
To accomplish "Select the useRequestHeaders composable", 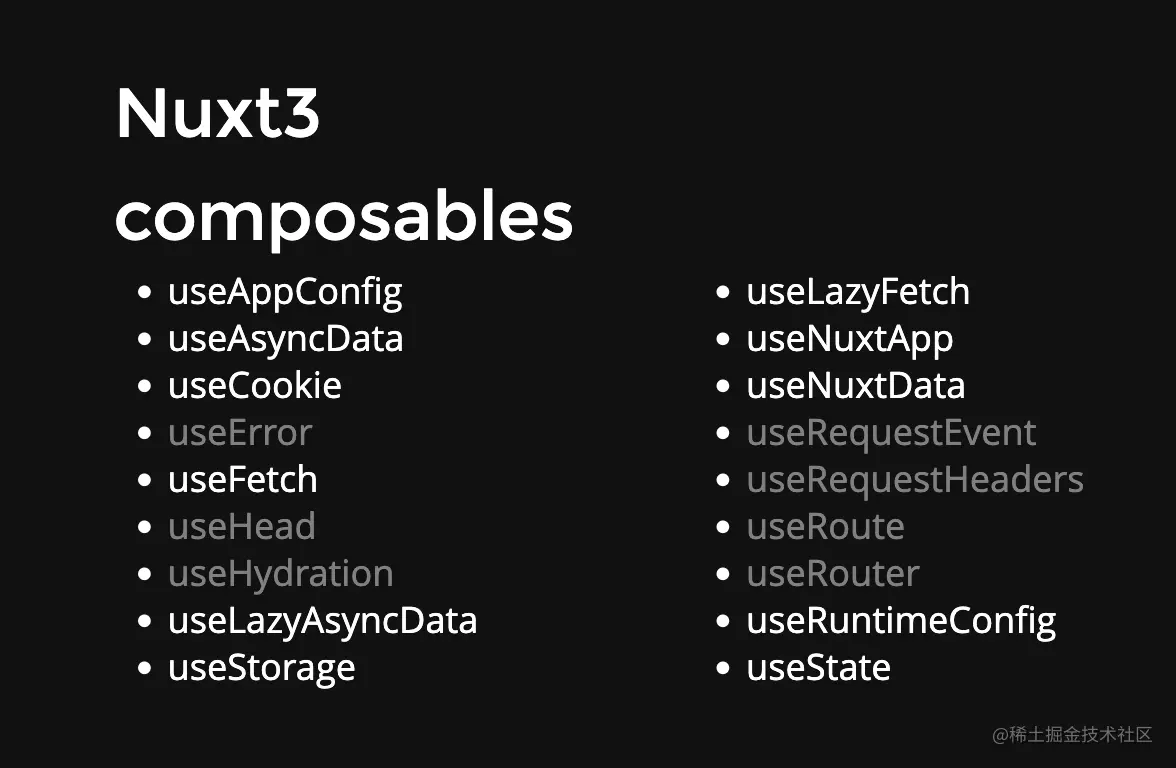I will [915, 480].
